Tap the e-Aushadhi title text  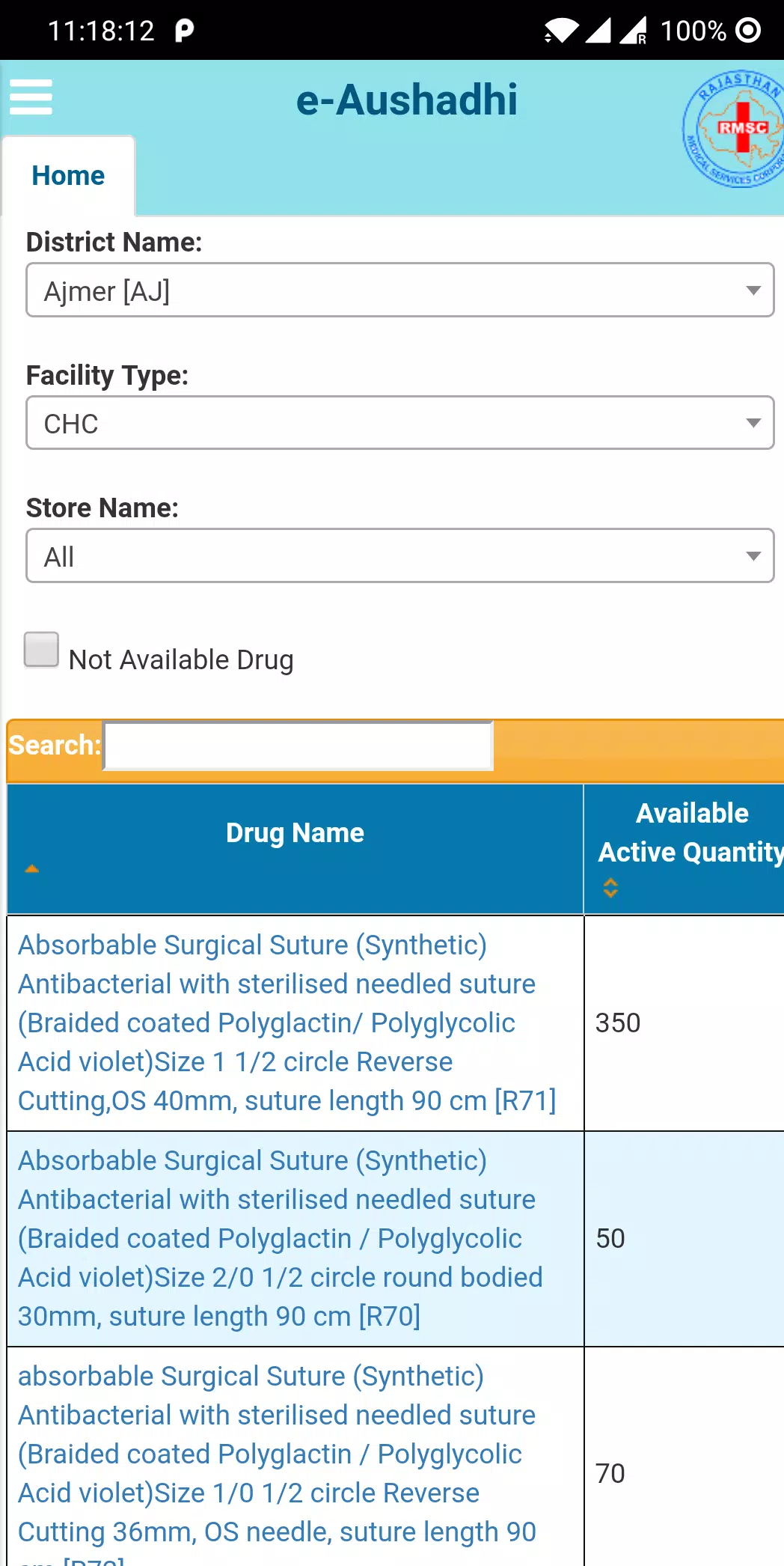407,100
